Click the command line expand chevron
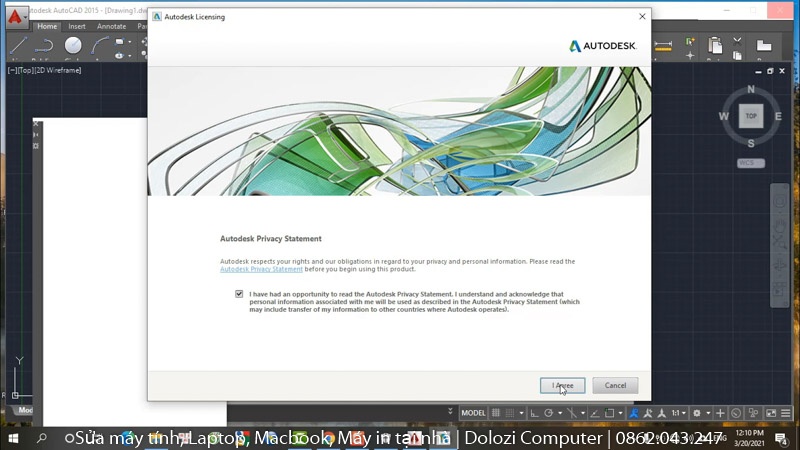 pos(450,411)
